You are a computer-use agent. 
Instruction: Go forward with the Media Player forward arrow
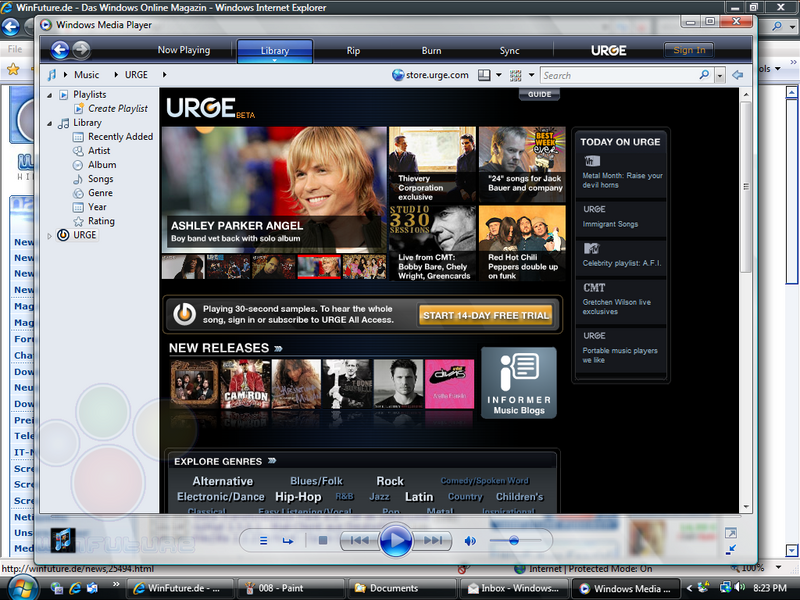81,49
